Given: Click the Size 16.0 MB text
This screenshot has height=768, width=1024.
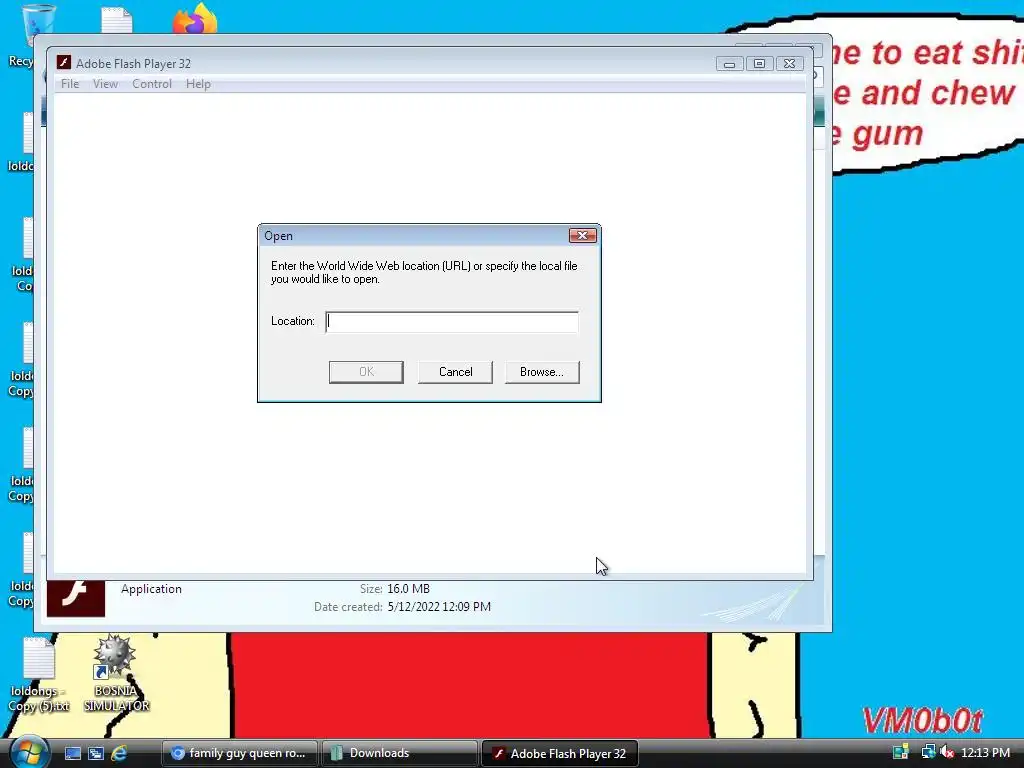Looking at the screenshot, I should click(408, 588).
